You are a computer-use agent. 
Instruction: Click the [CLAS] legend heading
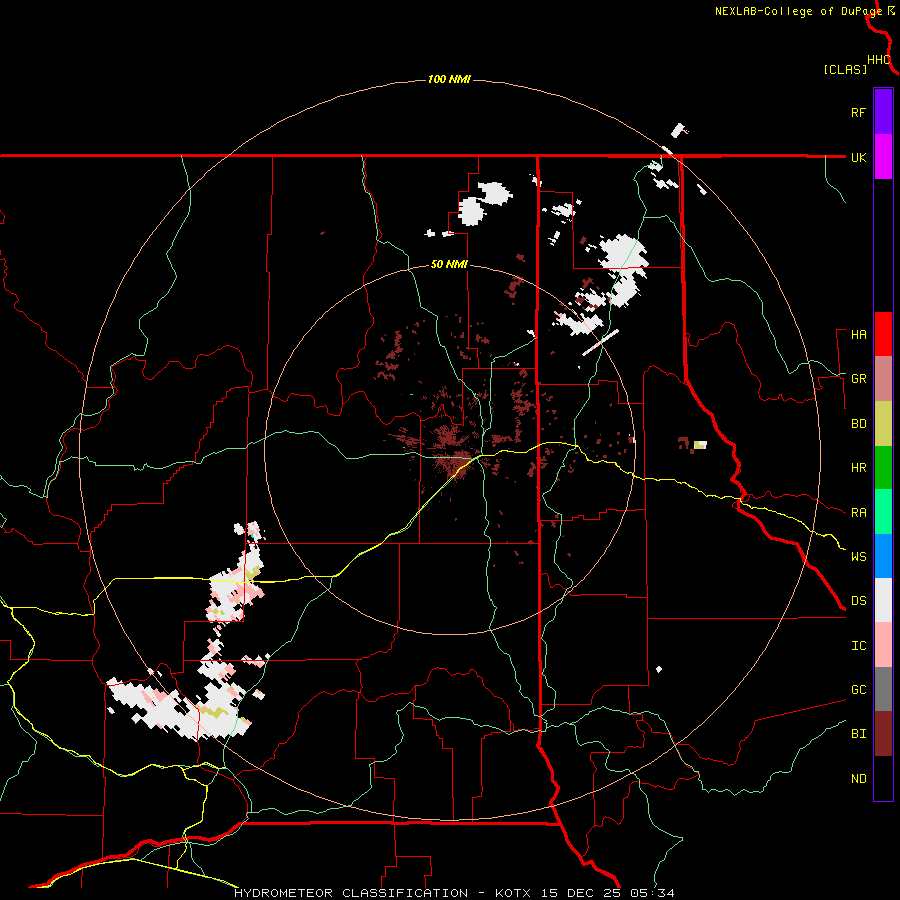click(x=845, y=69)
